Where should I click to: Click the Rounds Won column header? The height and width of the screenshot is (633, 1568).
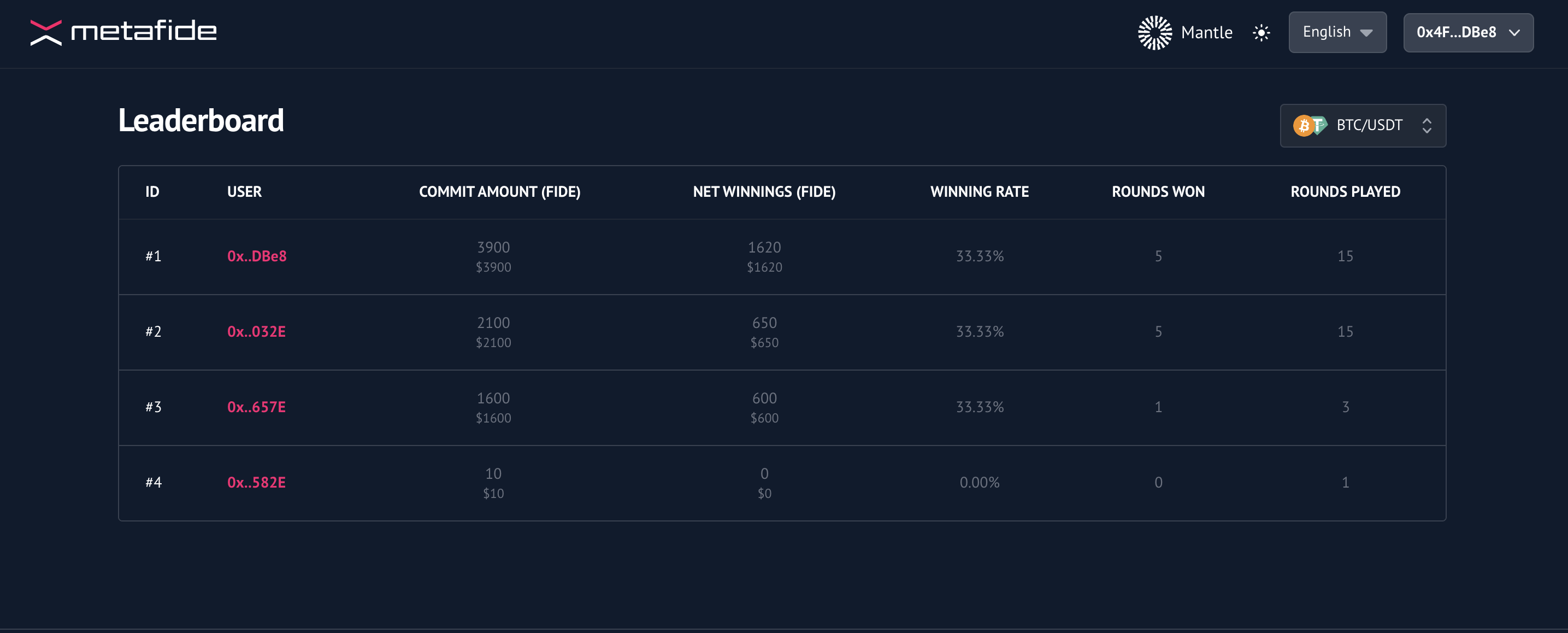coord(1158,192)
